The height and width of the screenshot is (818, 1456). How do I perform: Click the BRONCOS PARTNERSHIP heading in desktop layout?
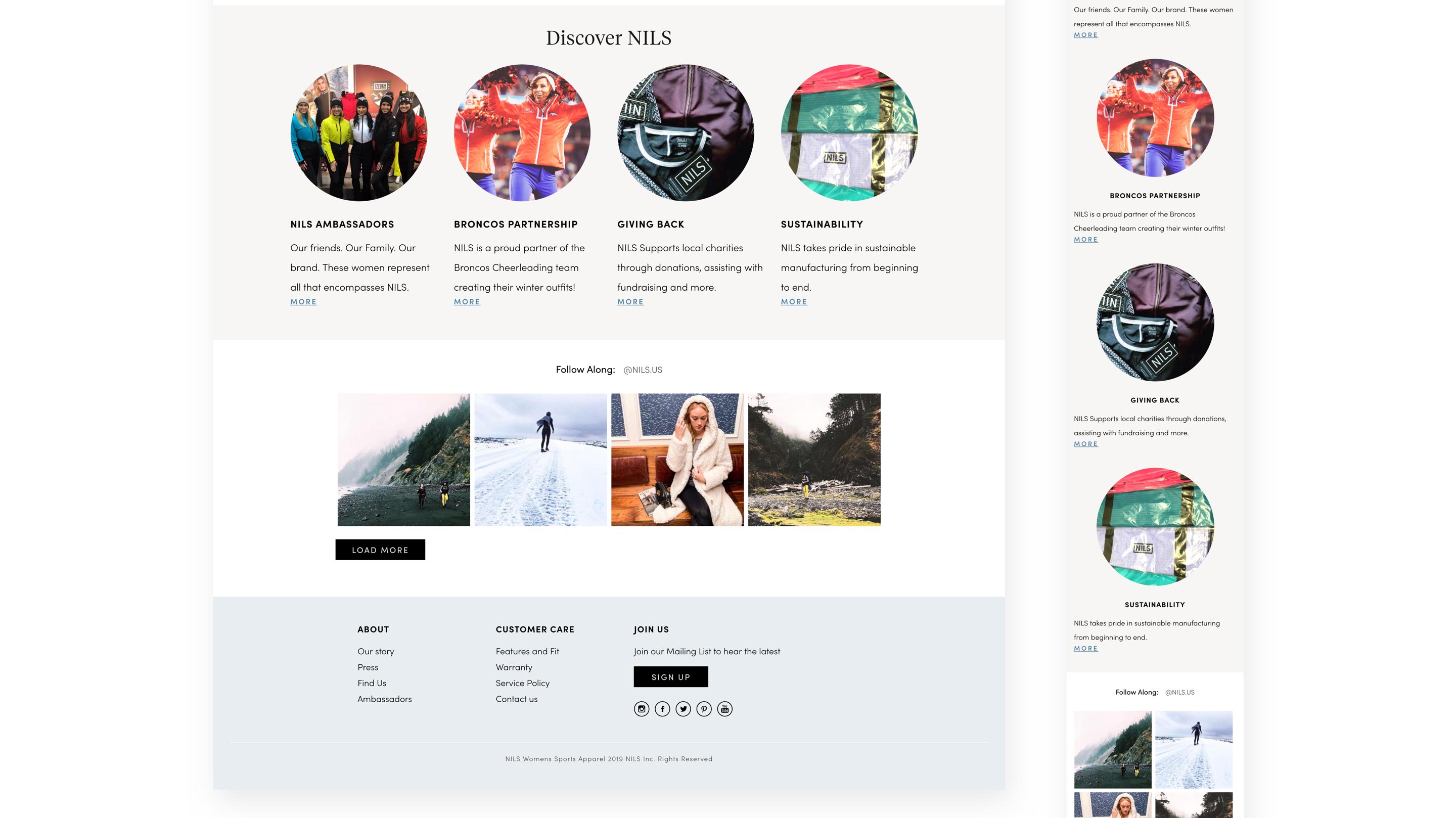click(x=516, y=224)
